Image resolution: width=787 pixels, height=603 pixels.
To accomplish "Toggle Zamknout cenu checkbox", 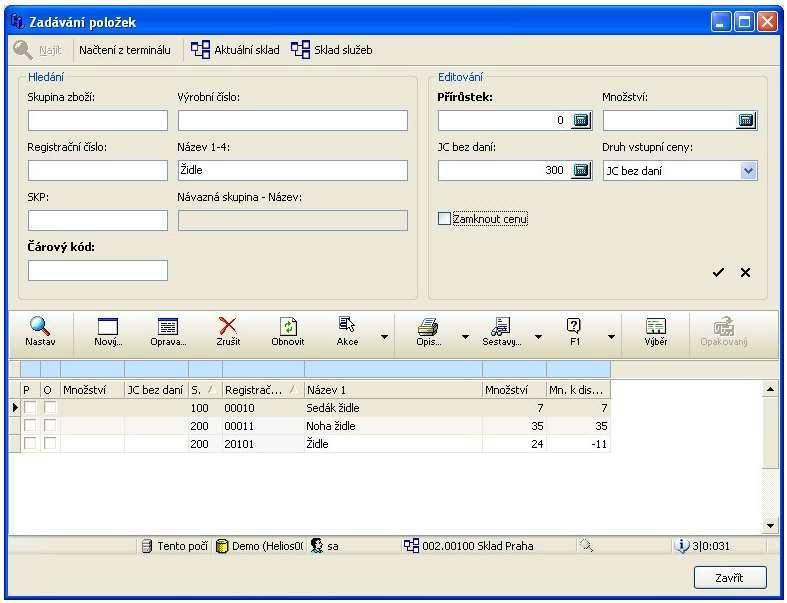I will 444,218.
